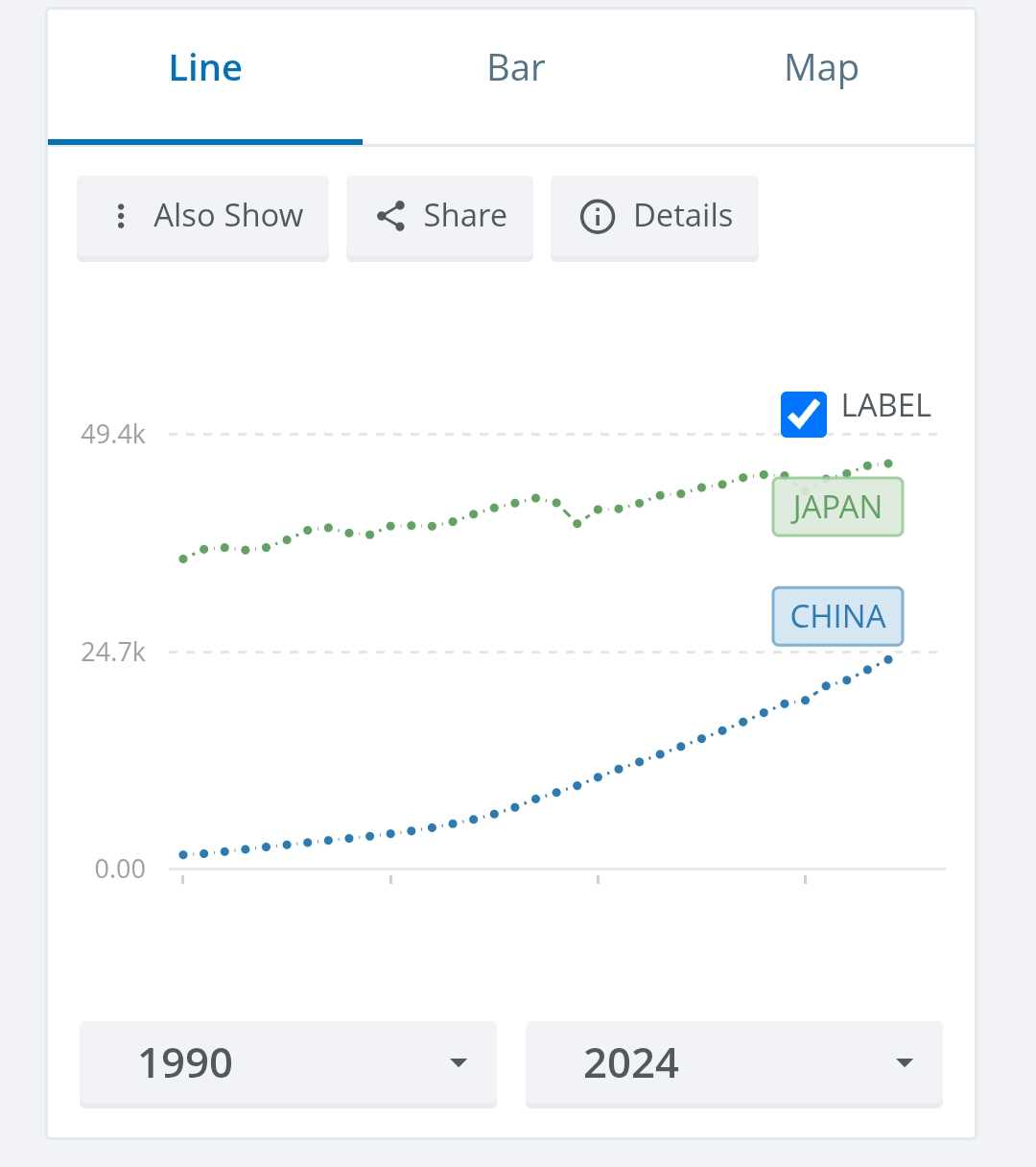The width and height of the screenshot is (1036, 1167).
Task: Click the arrow next to 2024
Action: point(904,1062)
